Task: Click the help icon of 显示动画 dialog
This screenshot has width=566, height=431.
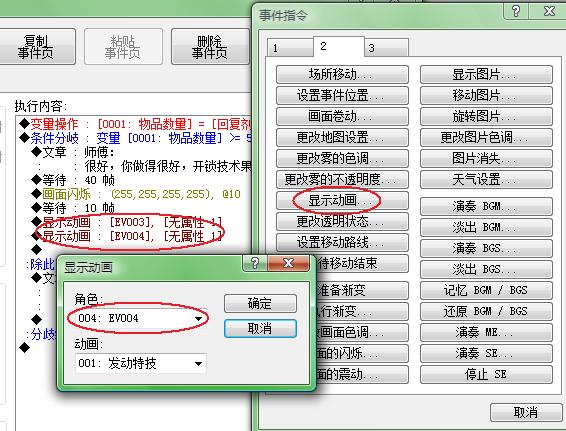Action: pyautogui.click(x=255, y=263)
